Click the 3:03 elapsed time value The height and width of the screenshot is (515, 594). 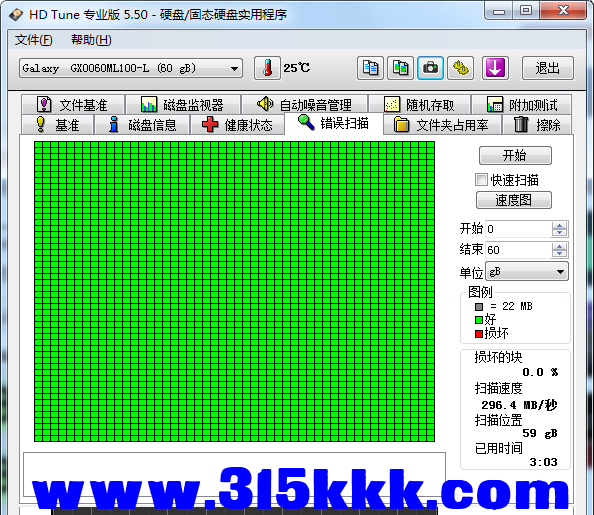click(544, 462)
